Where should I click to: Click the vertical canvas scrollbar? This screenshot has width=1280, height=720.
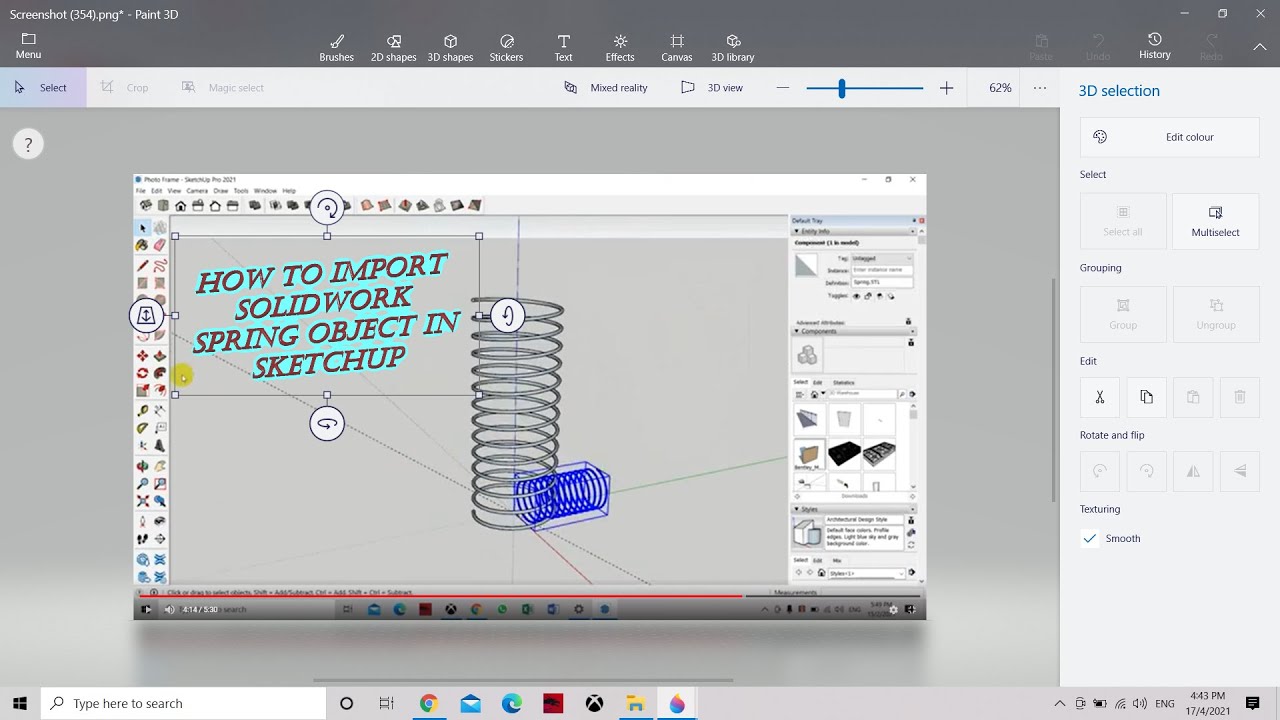coord(1053,390)
